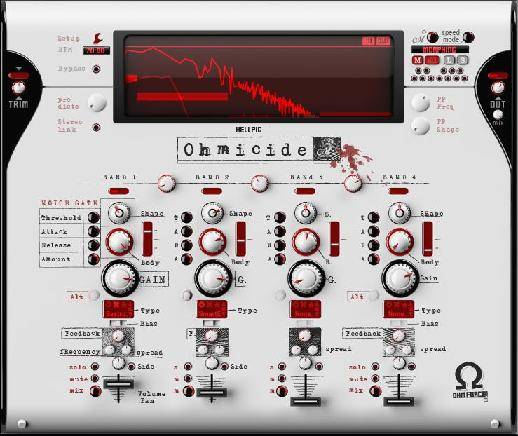Viewport: 518px width, 436px height.
Task: Click the predisto knob
Action: pos(97,102)
